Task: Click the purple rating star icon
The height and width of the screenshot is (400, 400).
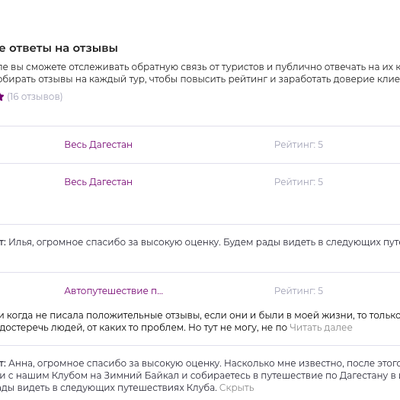Action: click(x=1, y=97)
